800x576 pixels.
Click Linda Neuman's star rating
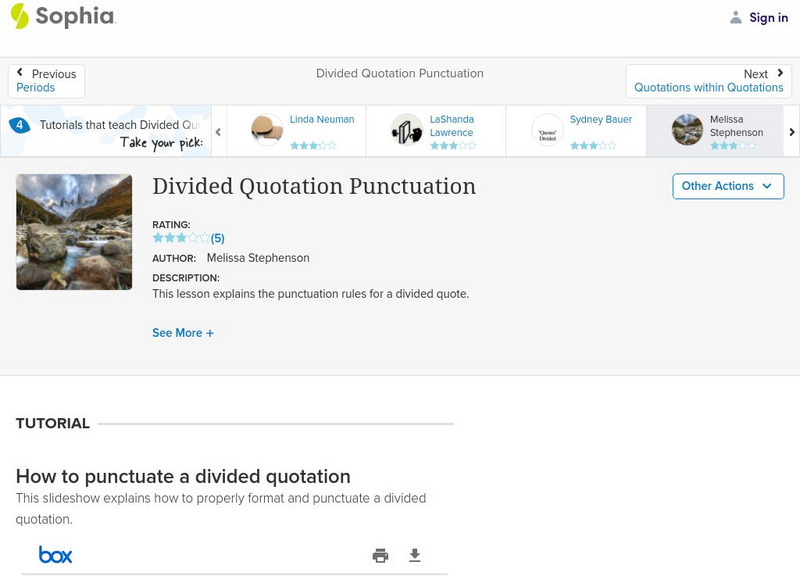click(313, 146)
